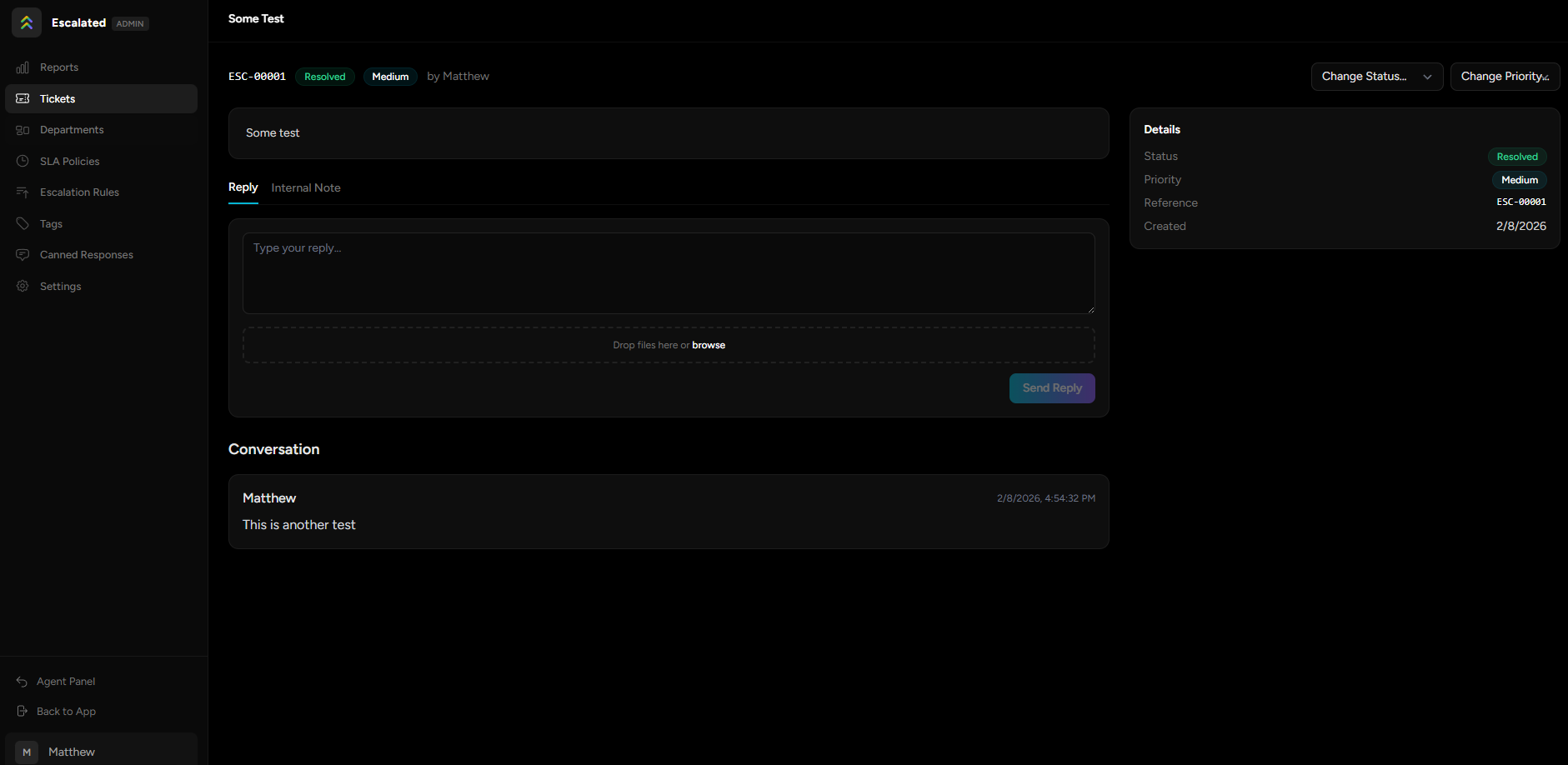Click the browse link to attach files
1568x765 pixels.
coord(708,344)
